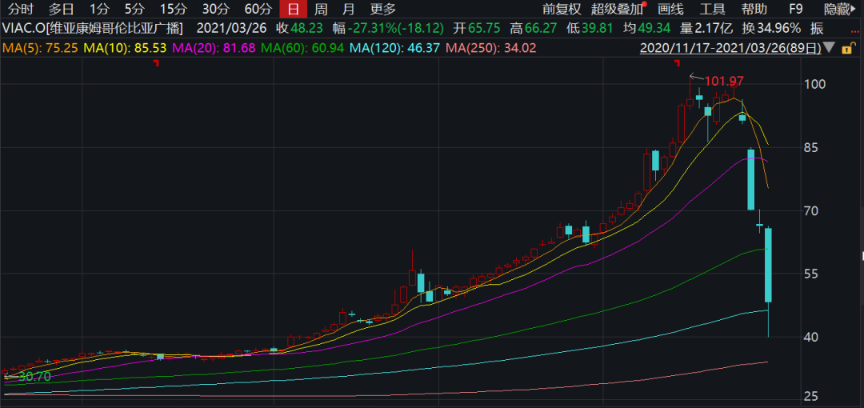Toggle the MA(250) moving average indicator
Screen dimensions: 864x408
pyautogui.click(x=490, y=47)
